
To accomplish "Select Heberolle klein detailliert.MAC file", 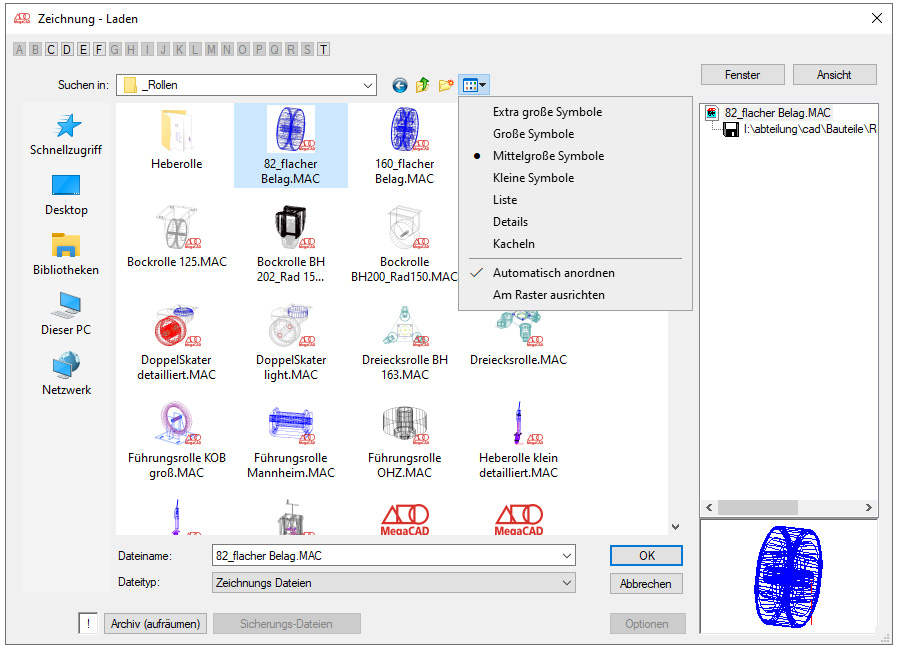I will tap(518, 440).
